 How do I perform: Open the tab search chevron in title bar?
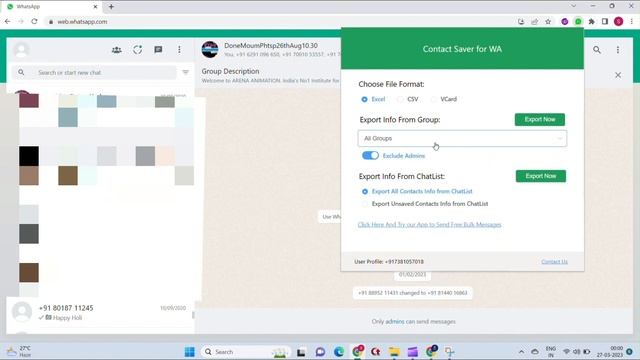tap(573, 6)
